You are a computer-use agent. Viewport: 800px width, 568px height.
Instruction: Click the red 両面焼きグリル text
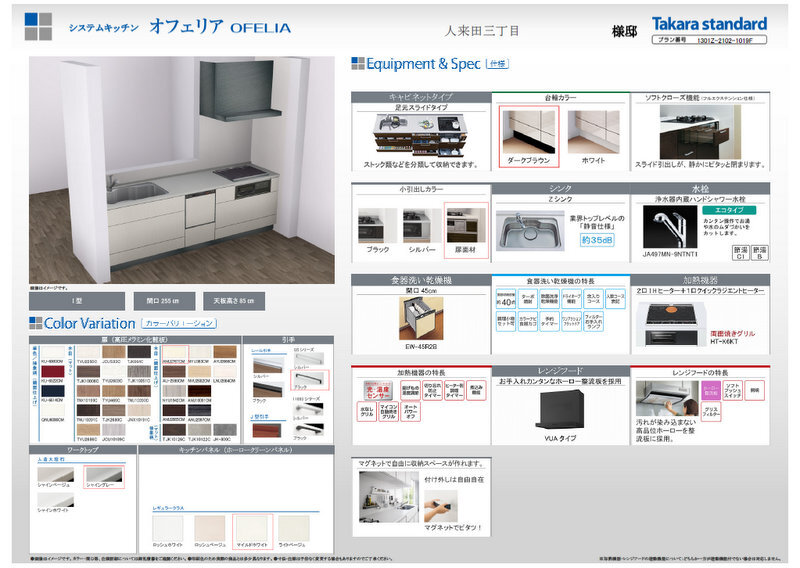coord(733,333)
